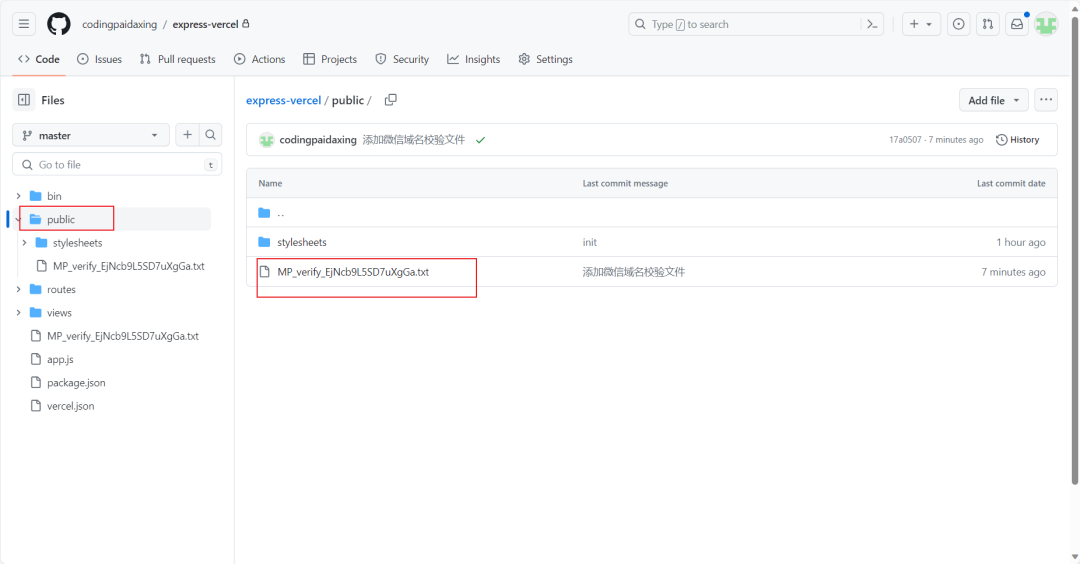Expand the routes folder in tree
This screenshot has width=1080, height=564.
click(19, 290)
